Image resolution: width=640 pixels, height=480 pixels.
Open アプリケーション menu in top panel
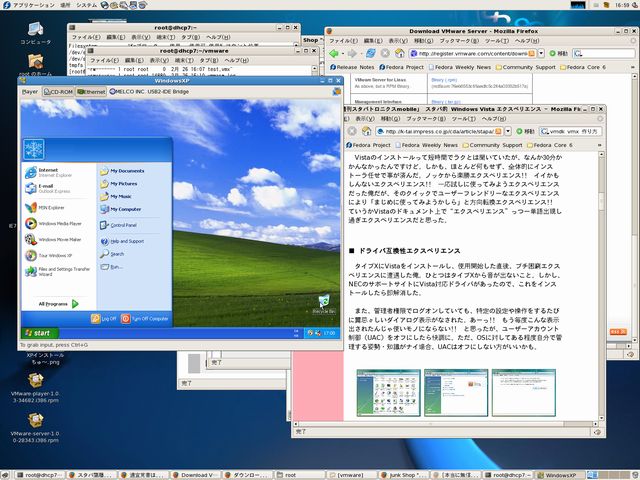pyautogui.click(x=33, y=5)
